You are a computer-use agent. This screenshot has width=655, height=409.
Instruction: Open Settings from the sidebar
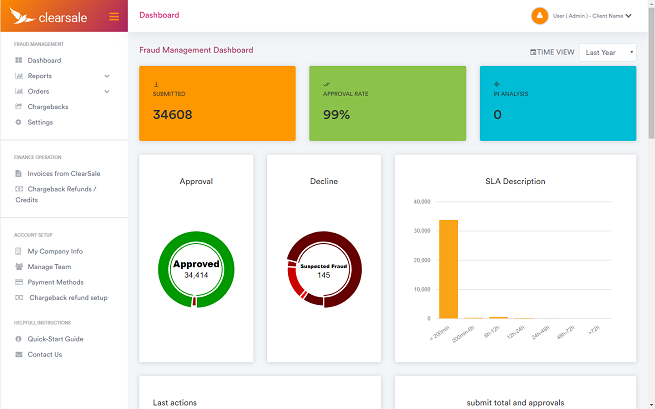click(40, 122)
